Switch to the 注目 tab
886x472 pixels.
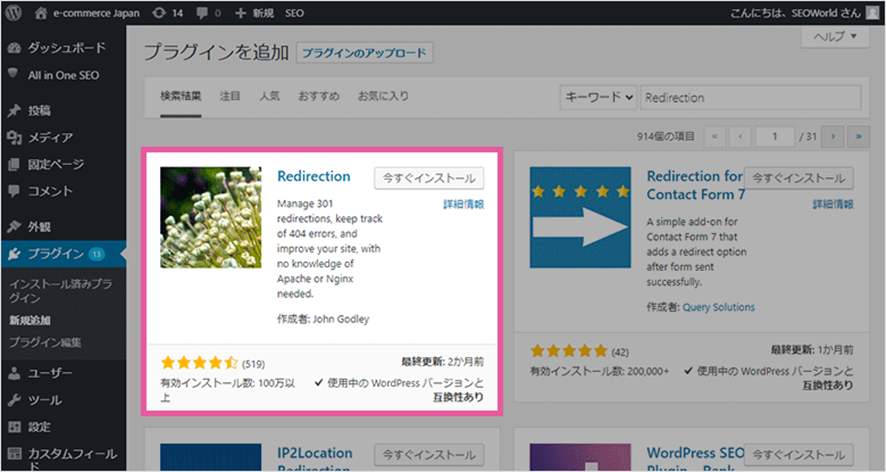[230, 96]
